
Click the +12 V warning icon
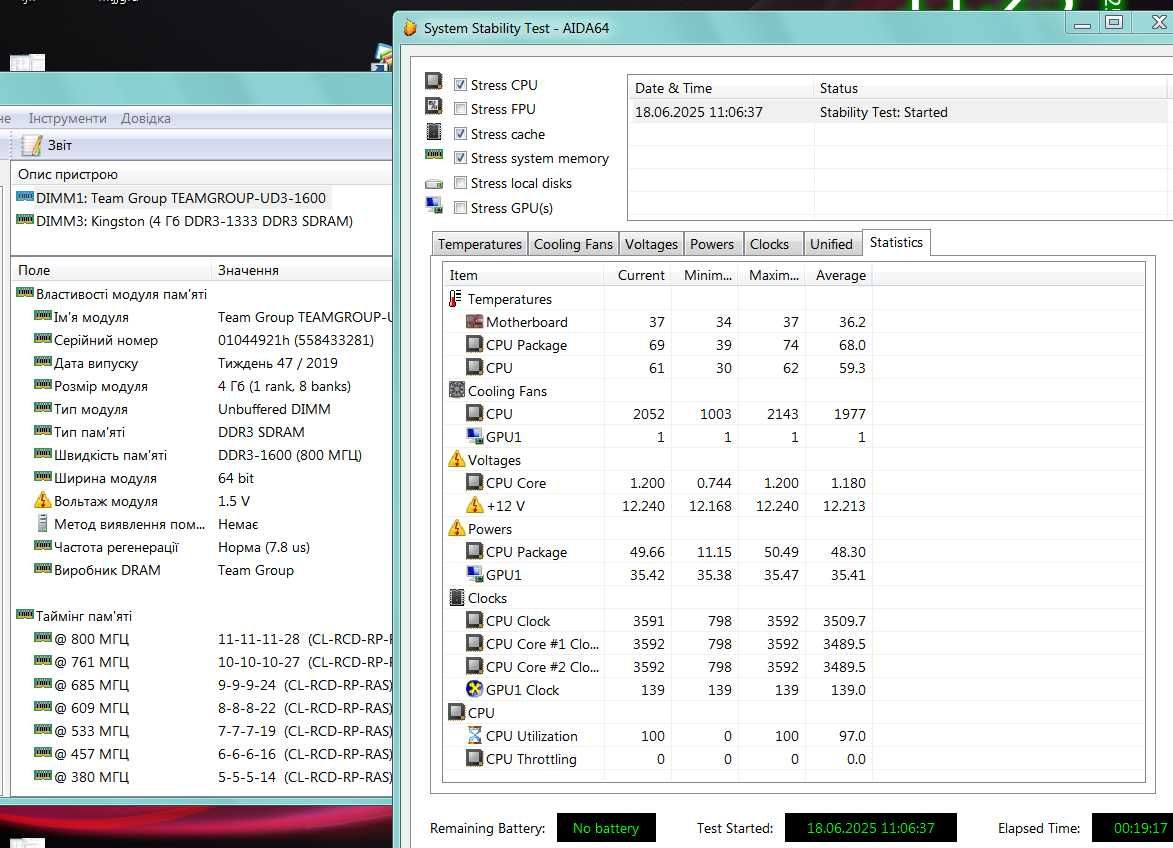pyautogui.click(x=474, y=506)
